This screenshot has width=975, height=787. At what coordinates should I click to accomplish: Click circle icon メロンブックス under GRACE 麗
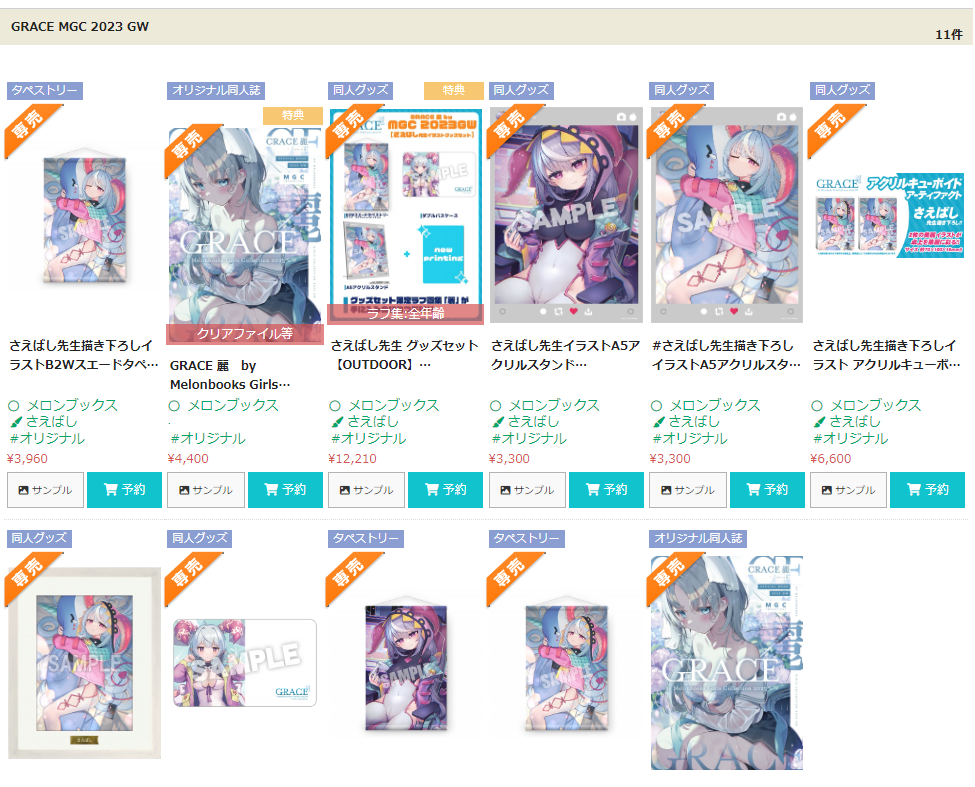(174, 406)
